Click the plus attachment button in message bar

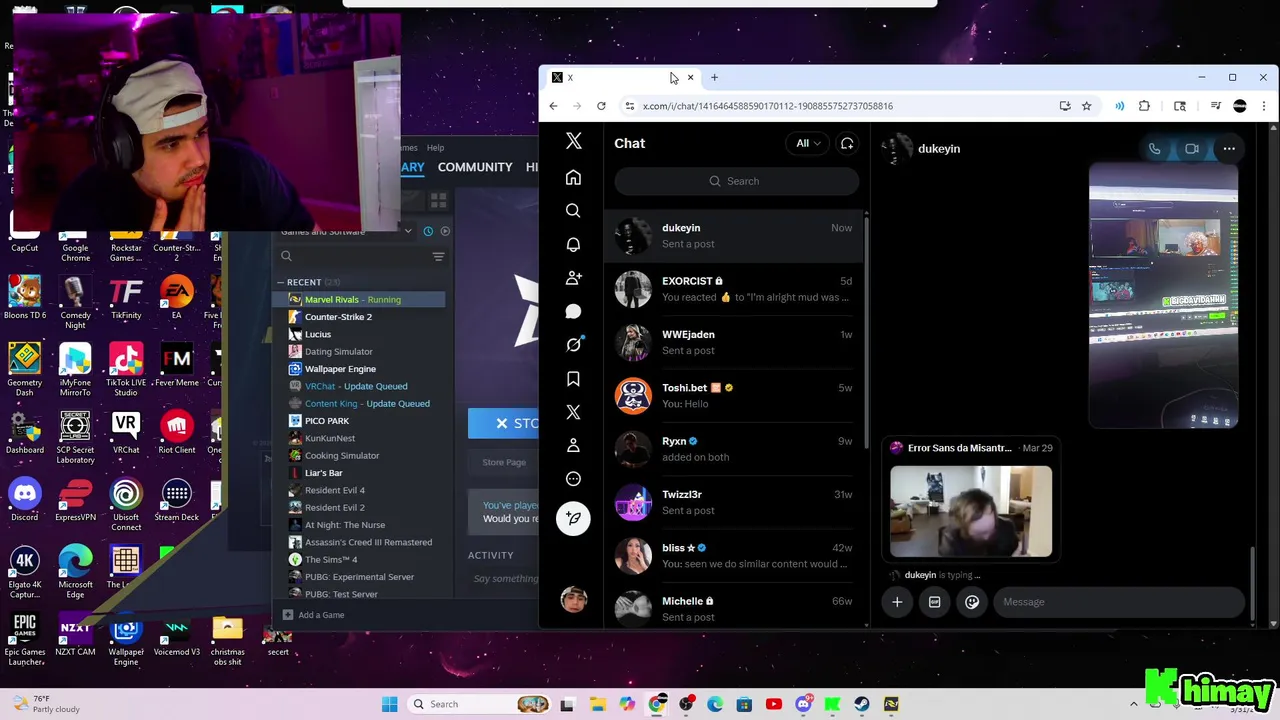click(x=897, y=602)
